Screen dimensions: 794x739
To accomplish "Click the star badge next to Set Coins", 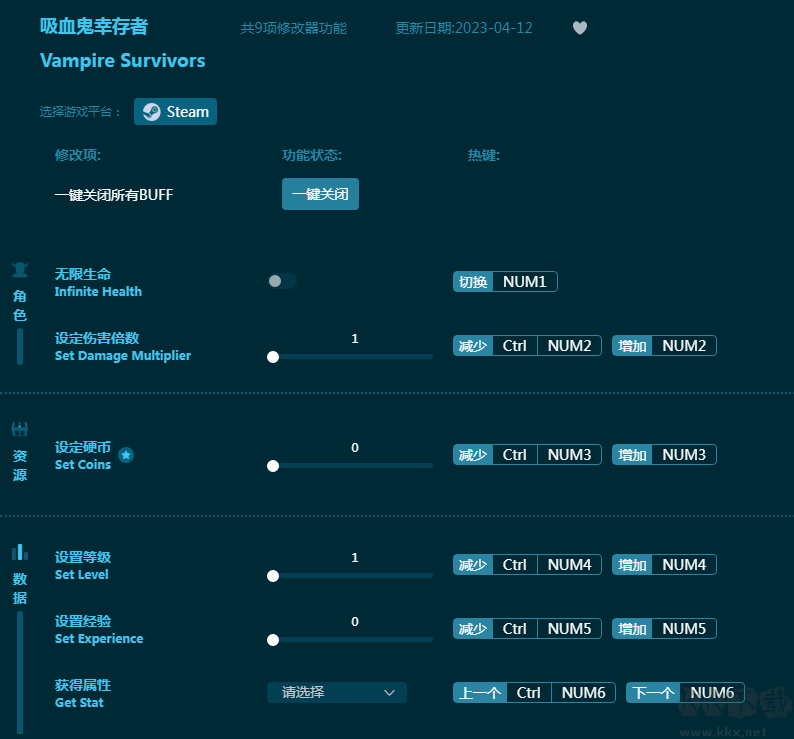I will tap(126, 455).
